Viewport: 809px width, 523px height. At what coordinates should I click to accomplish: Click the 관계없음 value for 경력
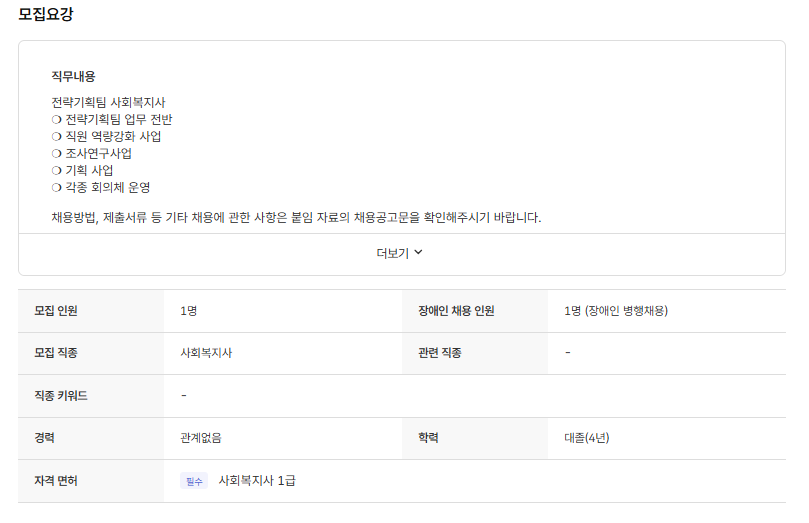201,438
